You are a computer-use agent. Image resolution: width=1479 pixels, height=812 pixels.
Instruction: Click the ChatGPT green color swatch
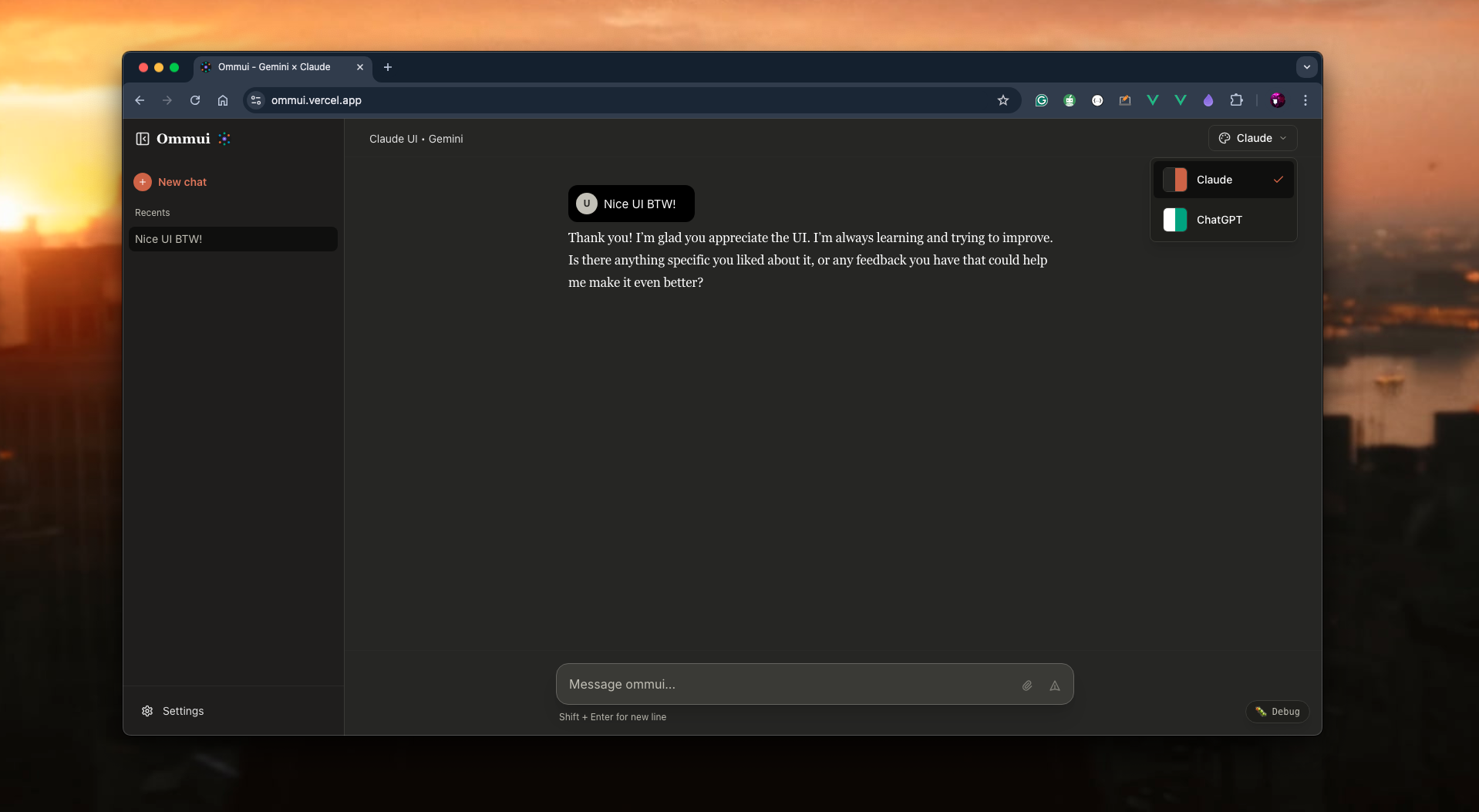click(x=1175, y=220)
